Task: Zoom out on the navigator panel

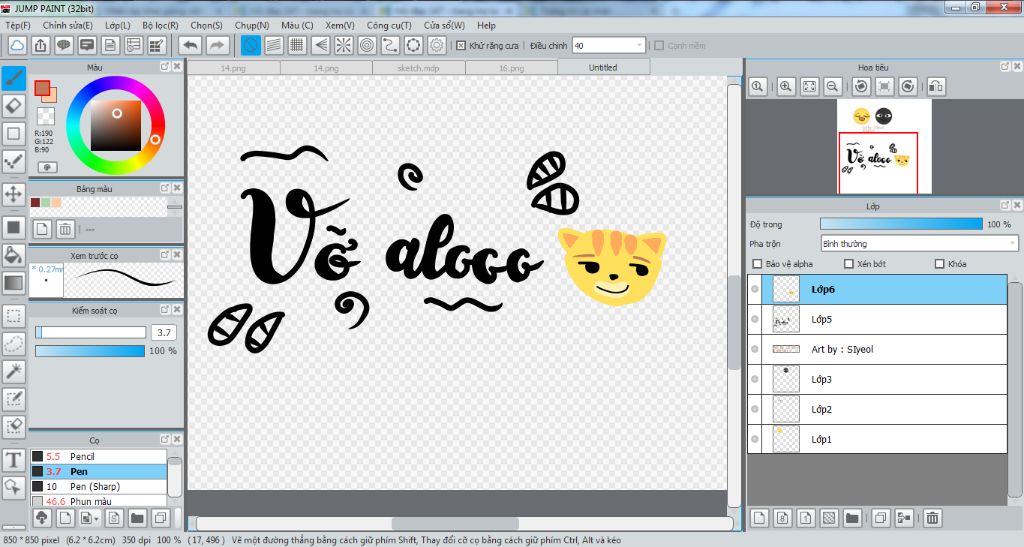Action: (x=833, y=86)
